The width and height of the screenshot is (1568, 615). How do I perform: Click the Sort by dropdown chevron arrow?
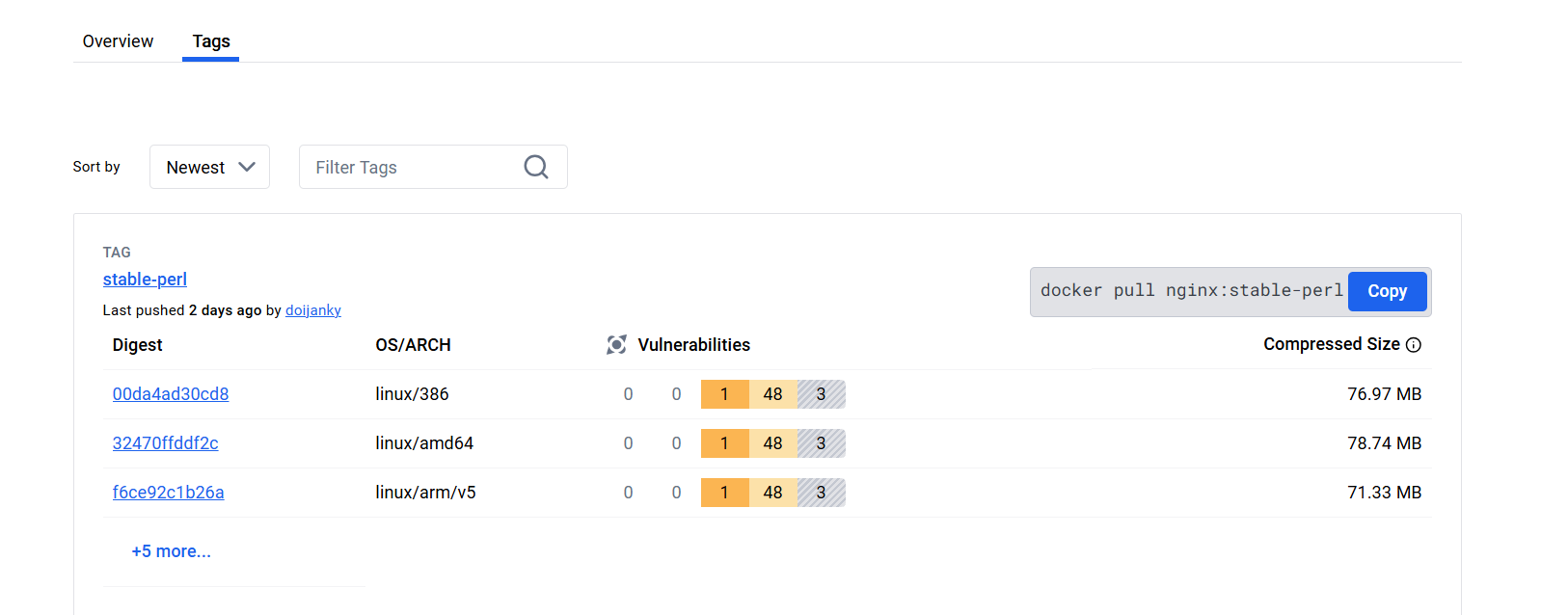point(247,167)
